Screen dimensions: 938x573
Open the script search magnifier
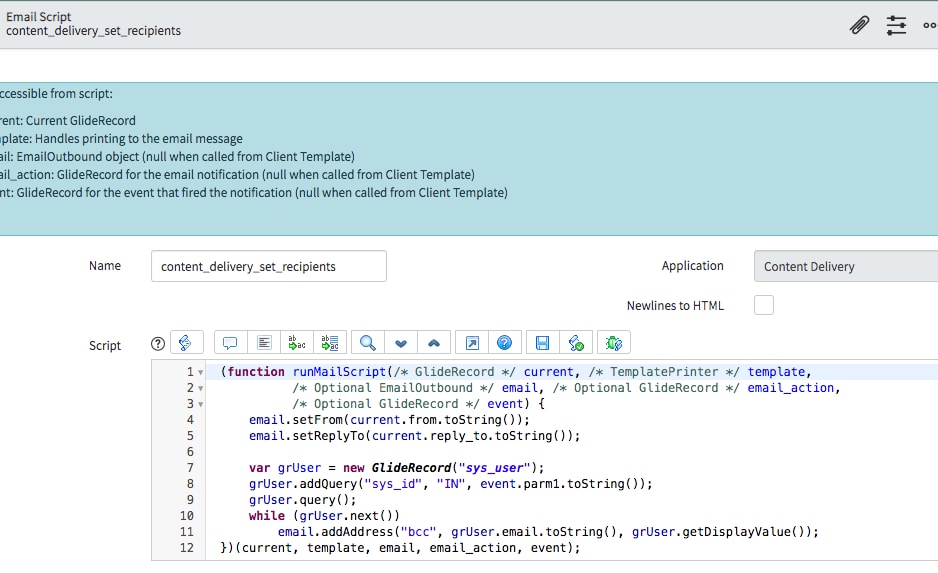(368, 343)
